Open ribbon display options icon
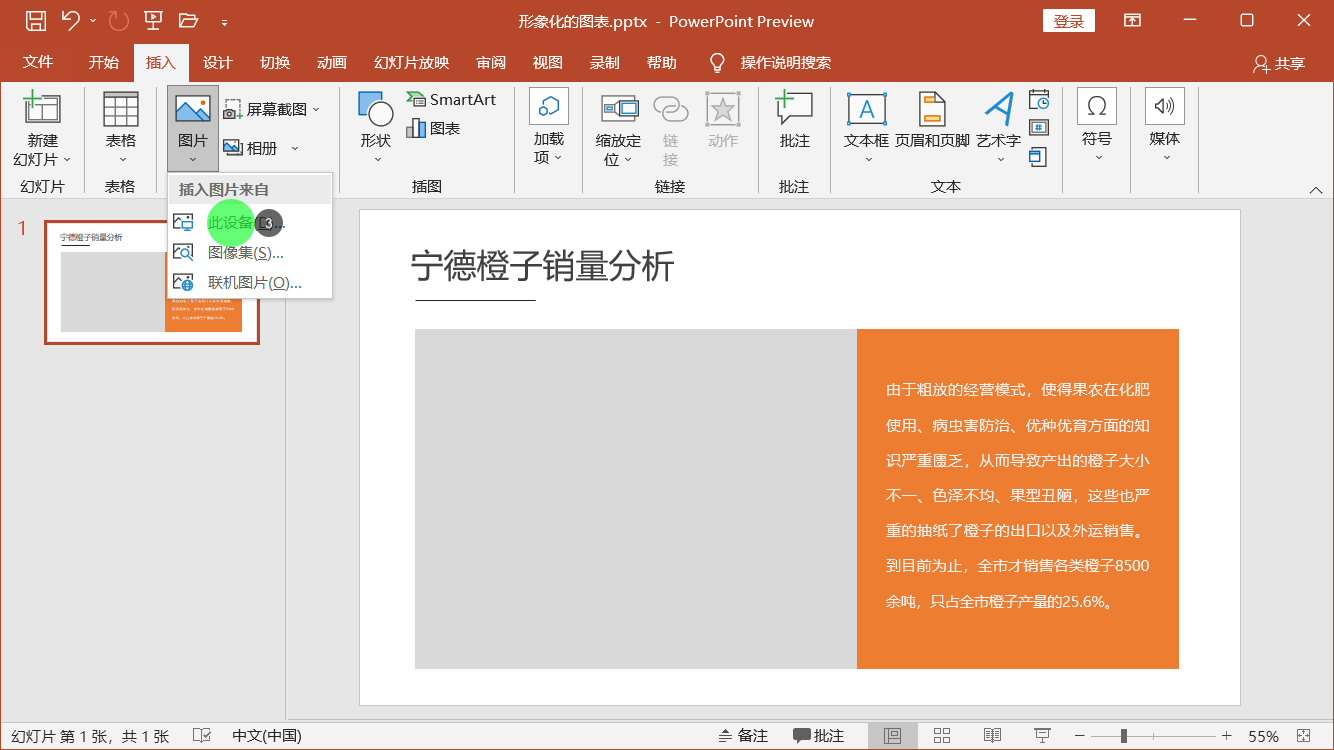 (x=1132, y=20)
